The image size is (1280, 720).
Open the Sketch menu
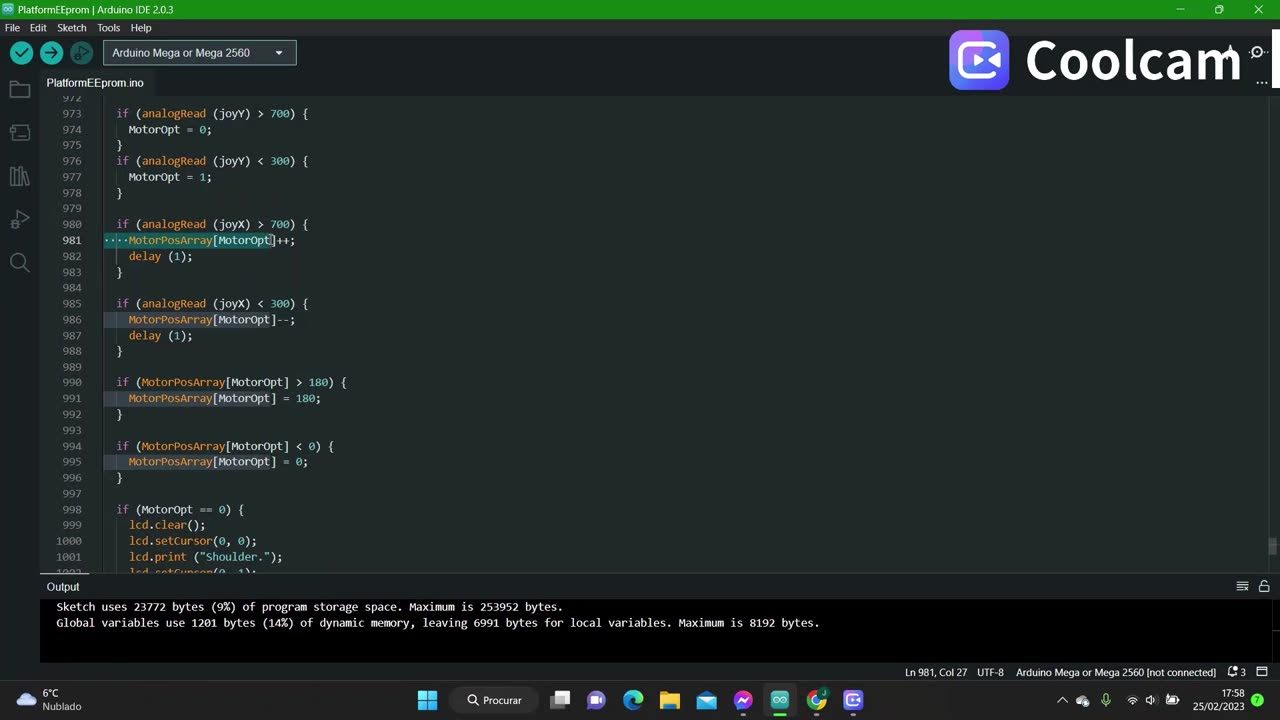[71, 28]
